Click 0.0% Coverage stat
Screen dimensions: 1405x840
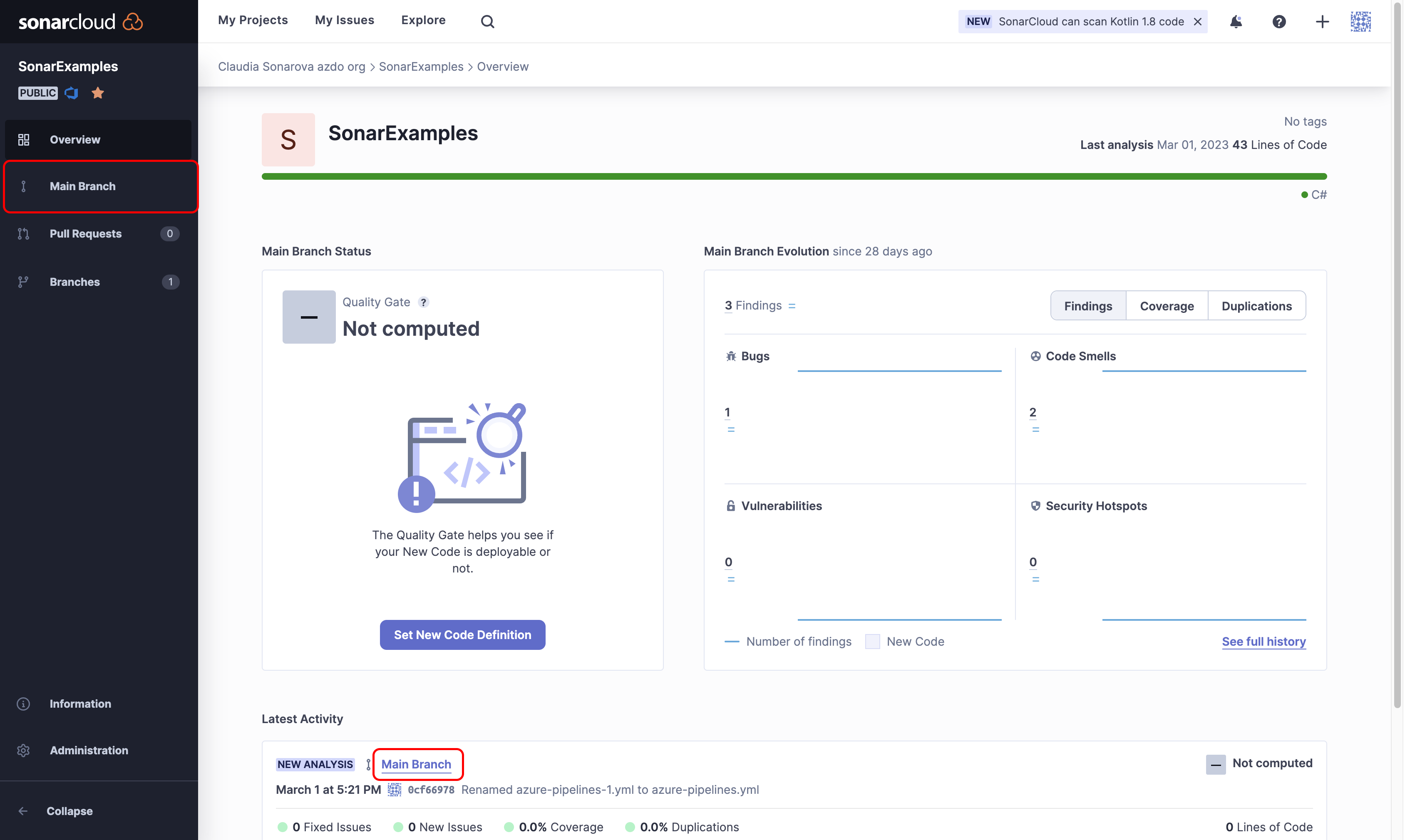(554, 827)
